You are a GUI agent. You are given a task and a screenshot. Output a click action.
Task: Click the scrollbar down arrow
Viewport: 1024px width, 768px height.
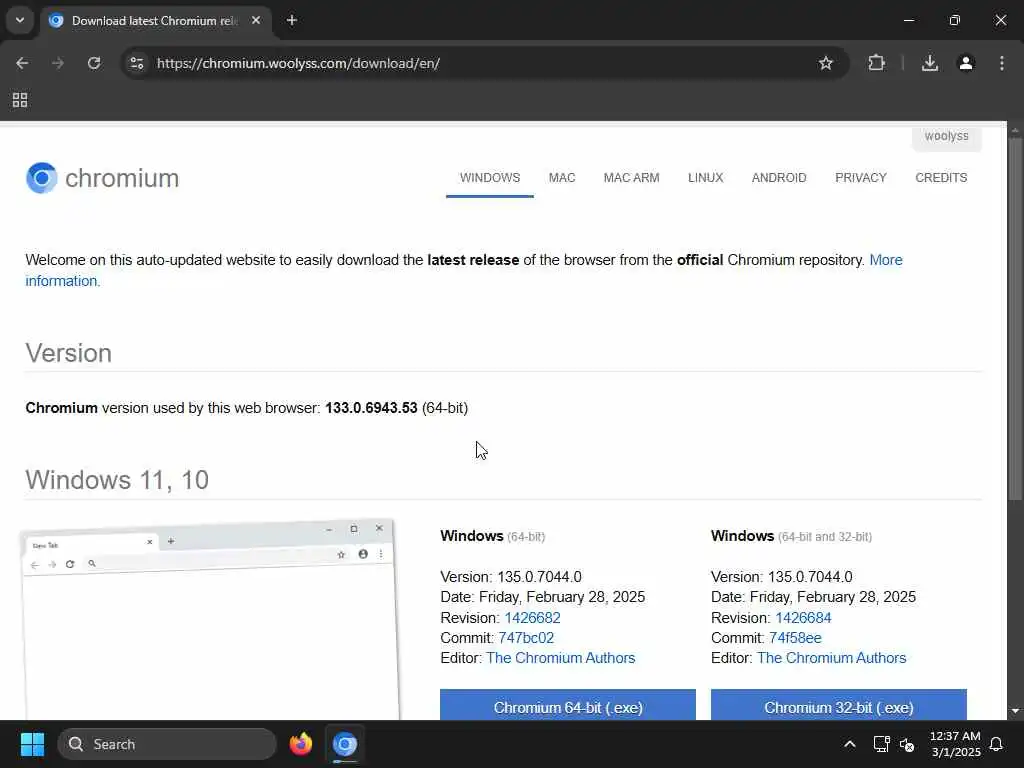tap(1015, 711)
